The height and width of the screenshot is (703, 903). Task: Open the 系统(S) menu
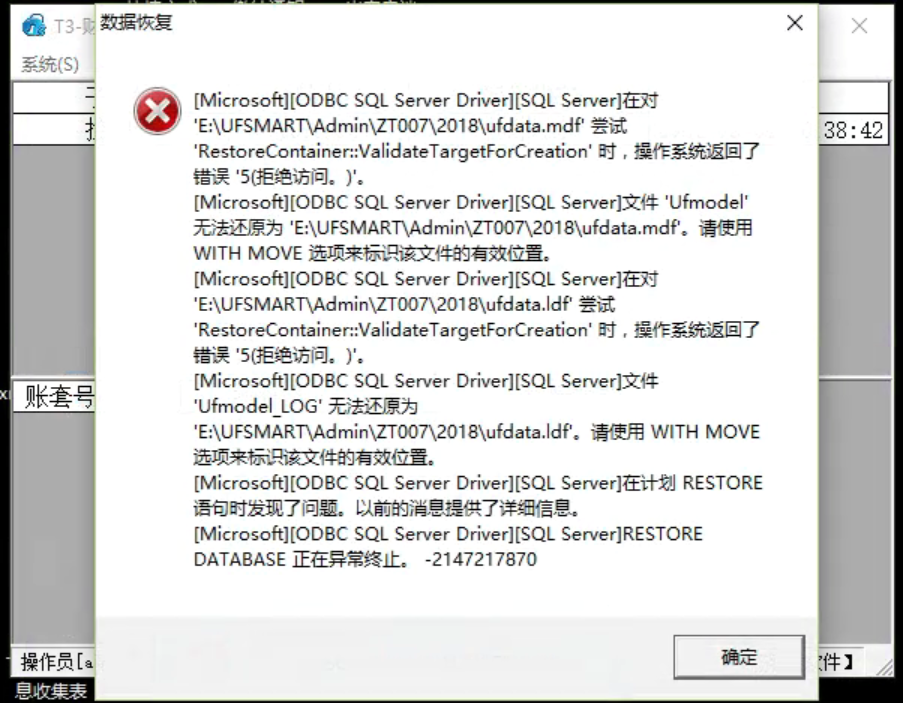coord(50,64)
